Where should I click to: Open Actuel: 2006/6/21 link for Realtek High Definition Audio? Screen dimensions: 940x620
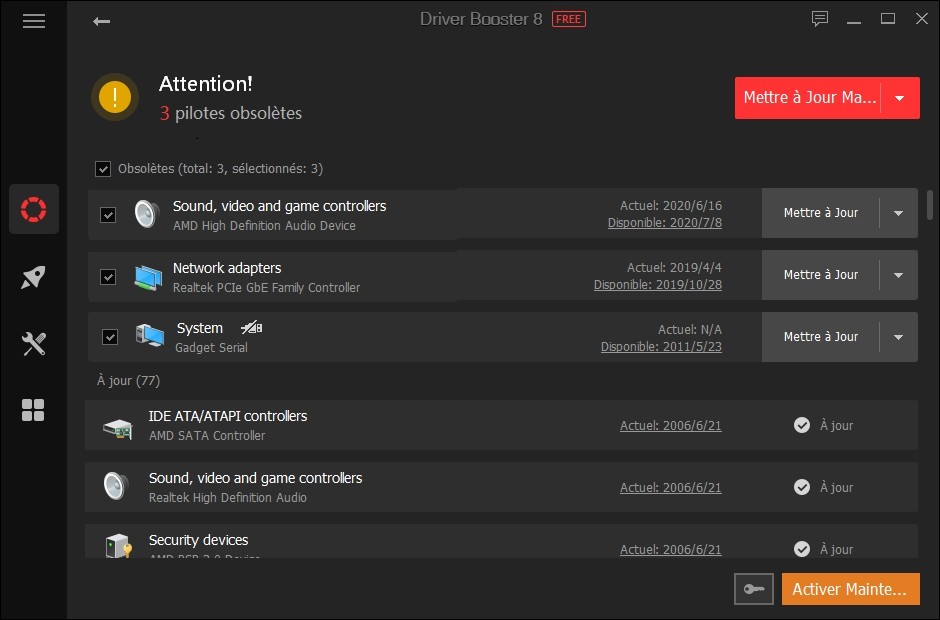(x=670, y=487)
